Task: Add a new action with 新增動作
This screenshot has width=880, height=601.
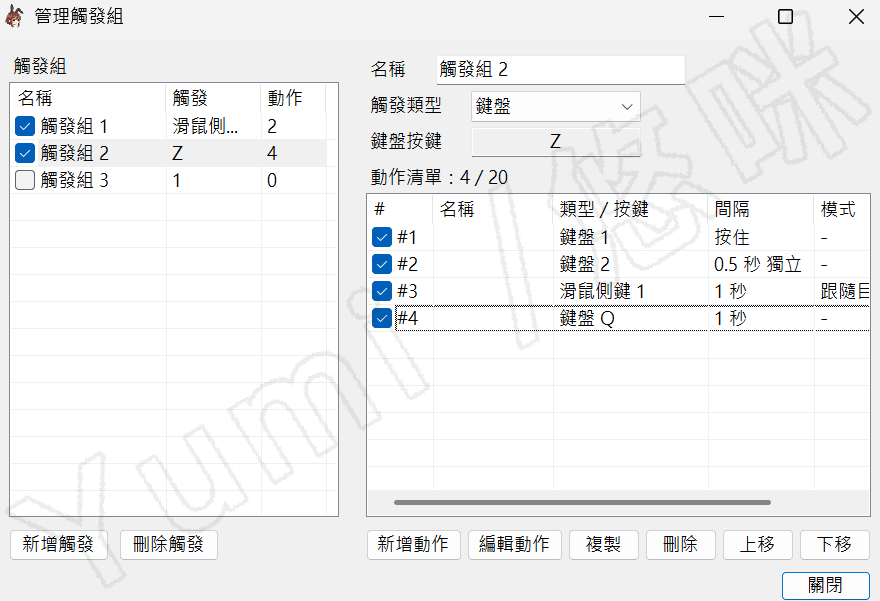Action: pyautogui.click(x=414, y=544)
